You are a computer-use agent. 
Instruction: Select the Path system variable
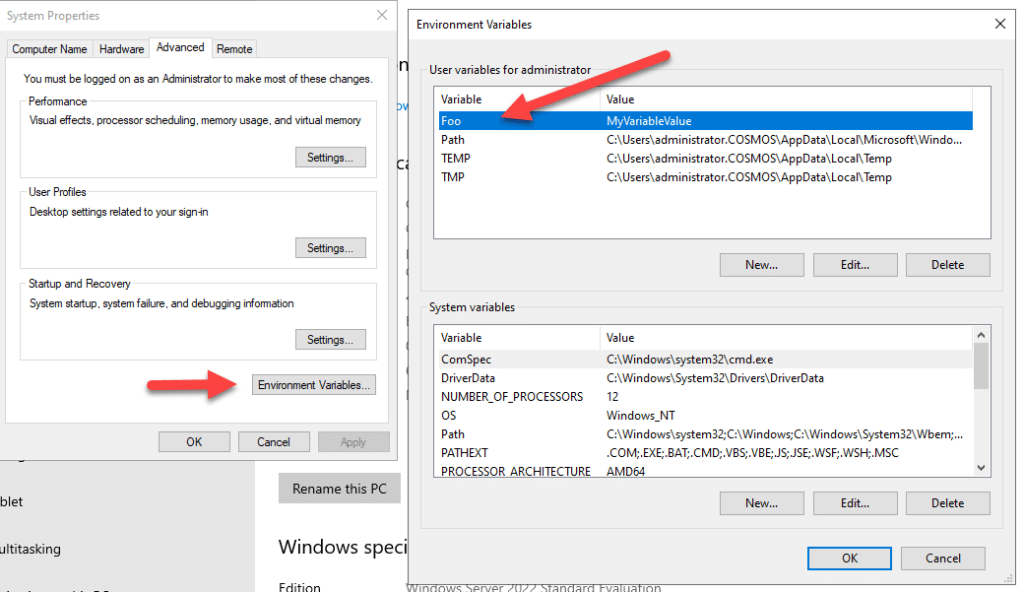point(600,434)
